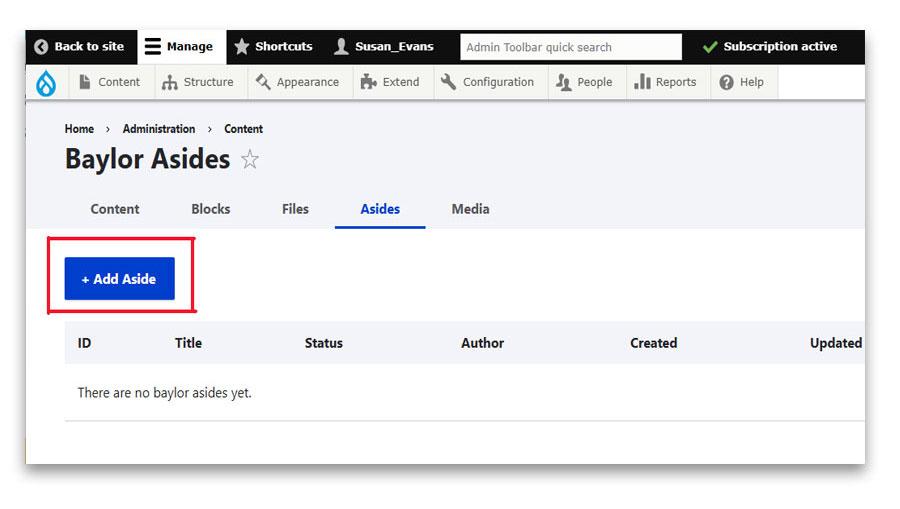900x509 pixels.
Task: Click the People users icon
Action: tap(564, 83)
